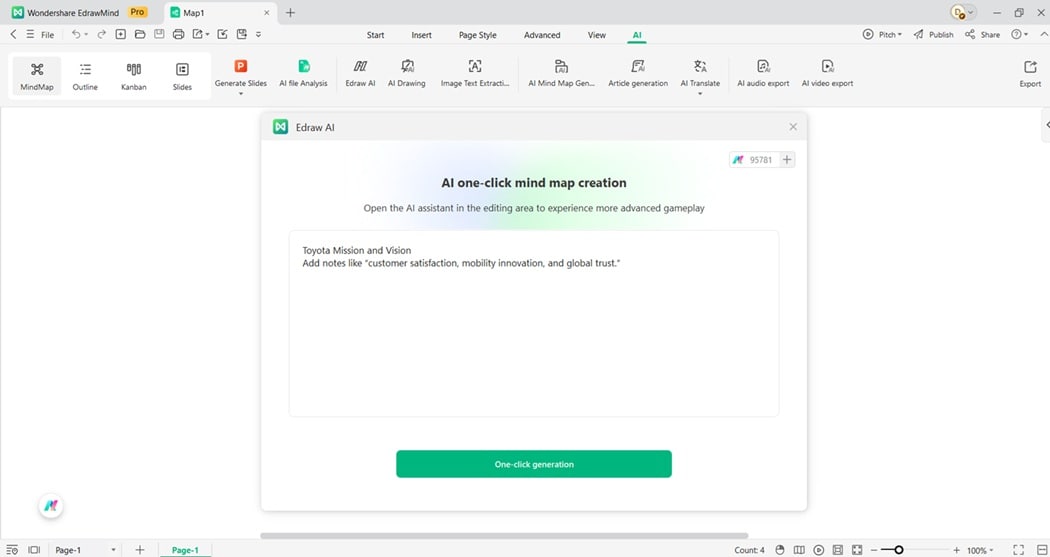The image size is (1050, 557).
Task: Click the horizontal scrollbar at bottom
Action: pyautogui.click(x=504, y=536)
